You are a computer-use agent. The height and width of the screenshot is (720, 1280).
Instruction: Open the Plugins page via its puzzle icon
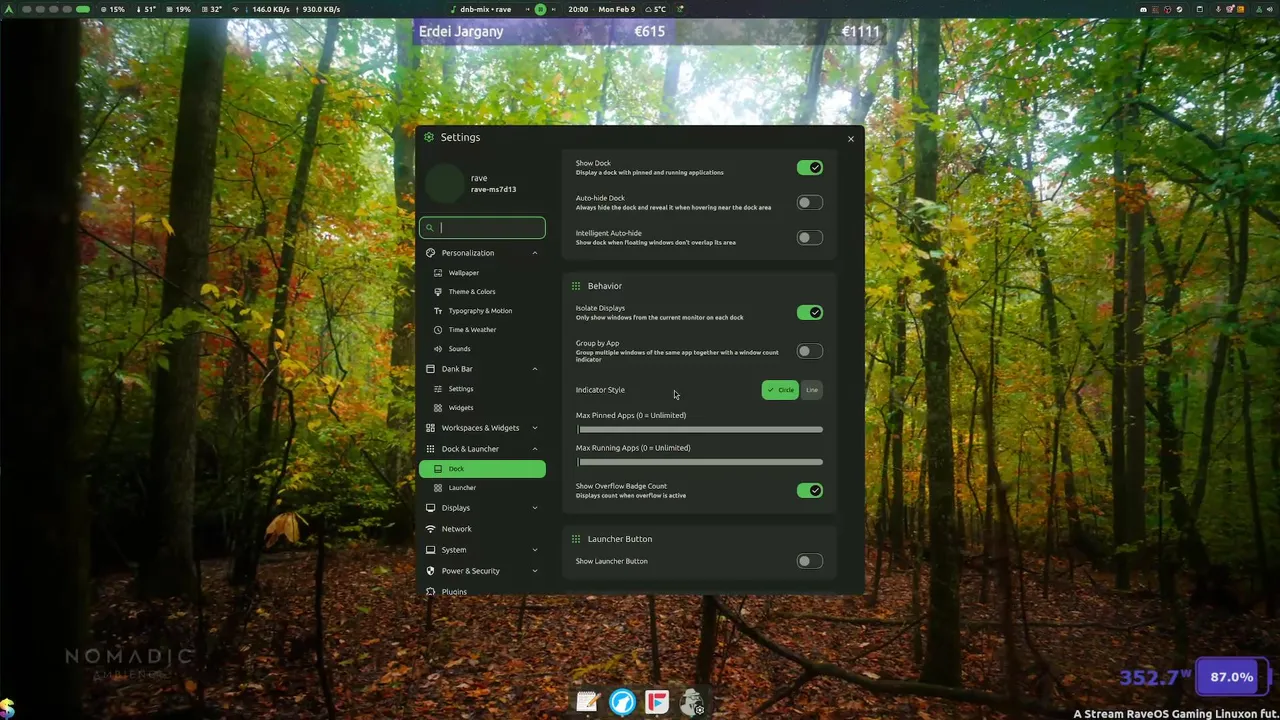tap(430, 592)
